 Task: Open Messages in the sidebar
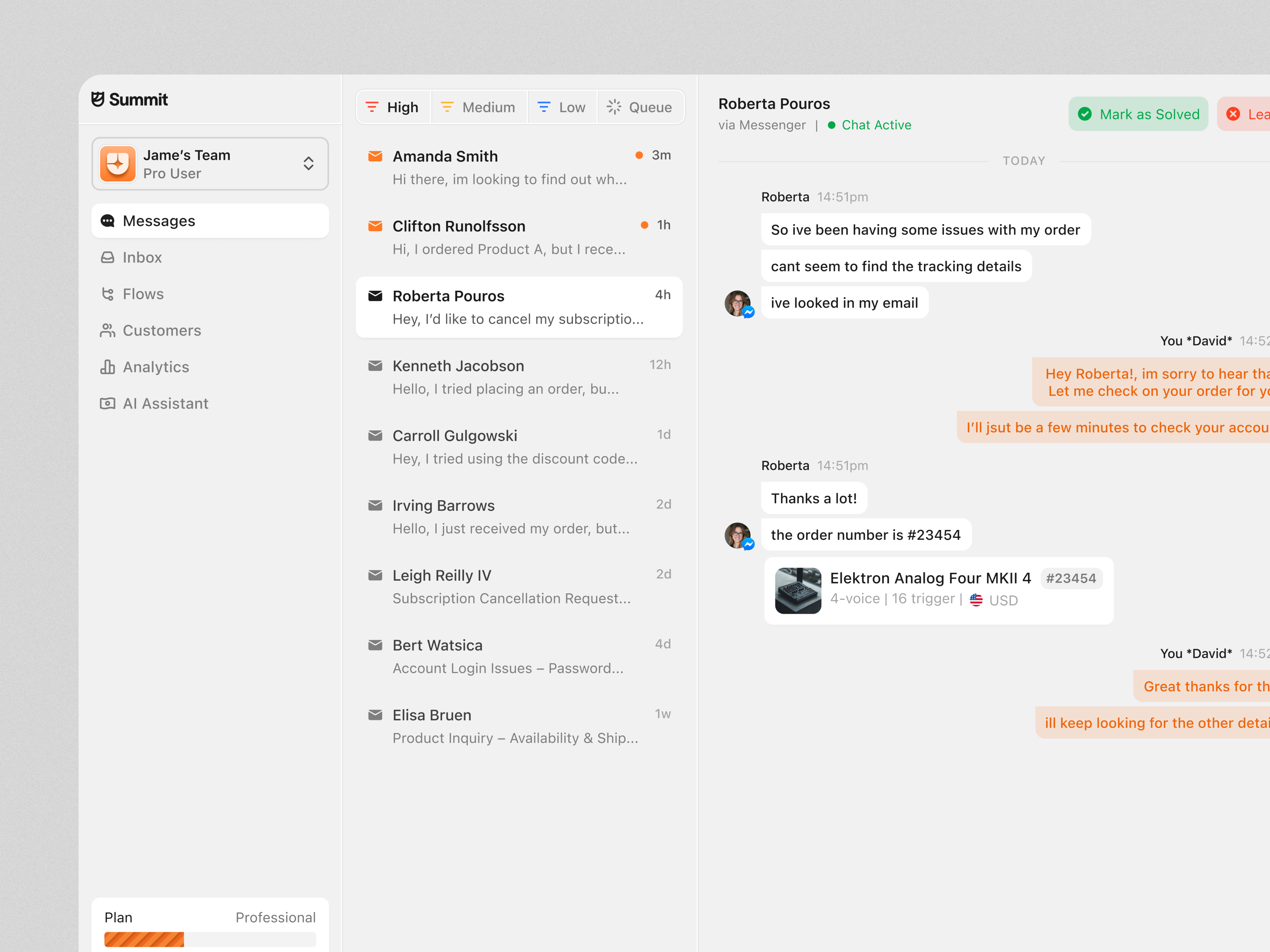210,221
